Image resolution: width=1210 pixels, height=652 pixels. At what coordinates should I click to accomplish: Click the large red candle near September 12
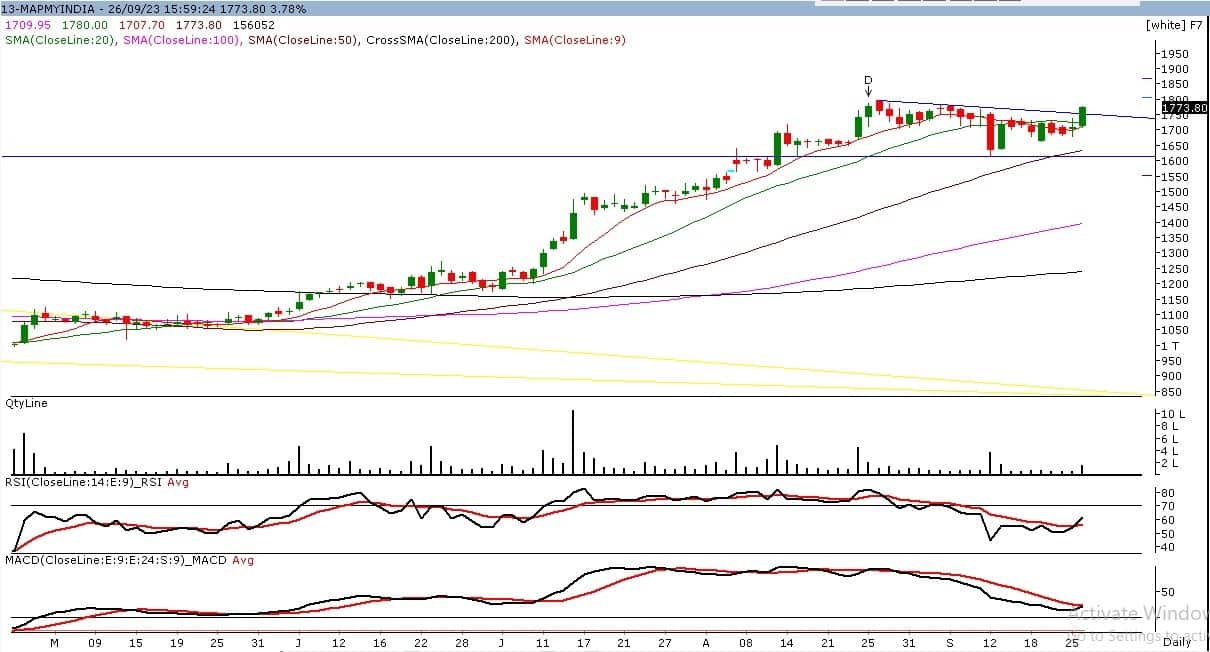pos(990,132)
